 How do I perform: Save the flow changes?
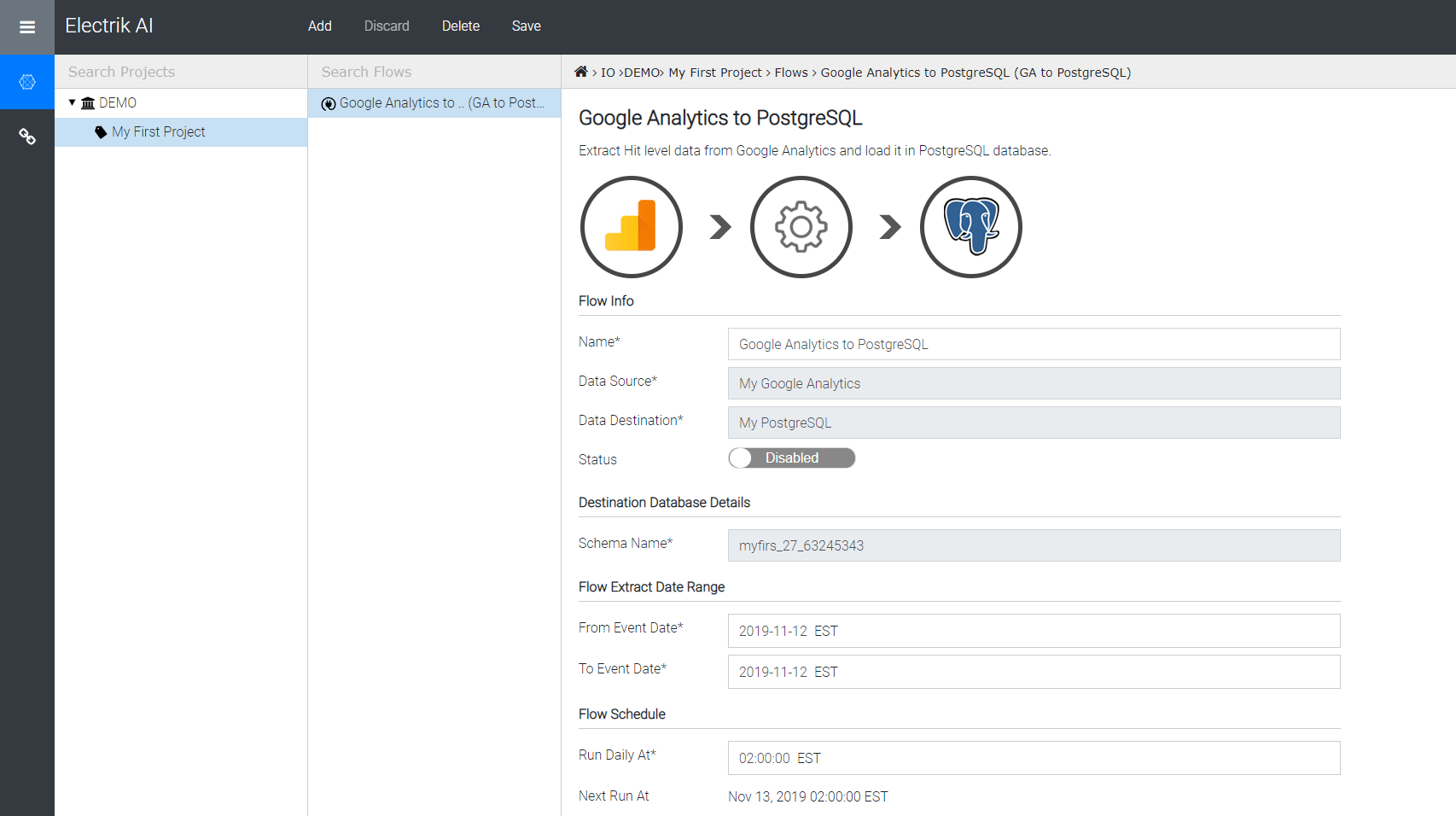click(526, 26)
